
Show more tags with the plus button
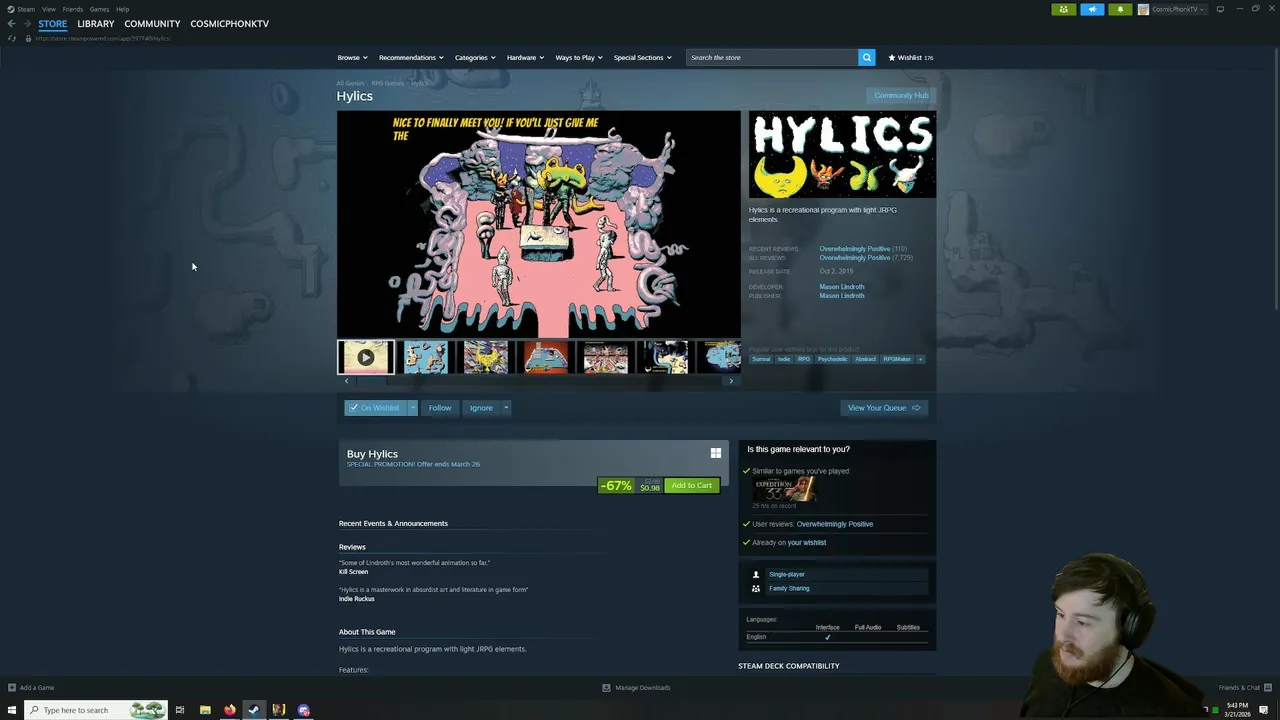[x=920, y=359]
